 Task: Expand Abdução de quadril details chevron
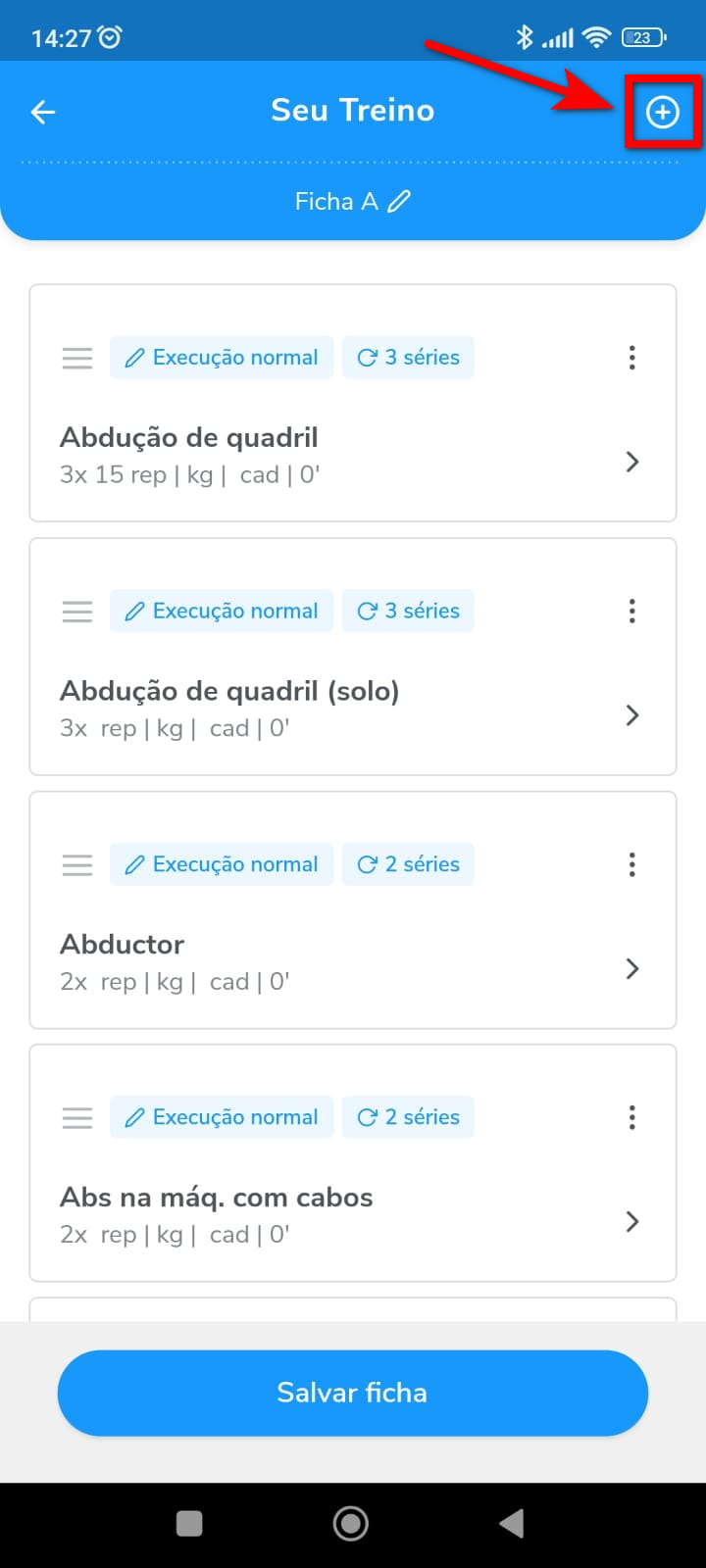(x=632, y=462)
